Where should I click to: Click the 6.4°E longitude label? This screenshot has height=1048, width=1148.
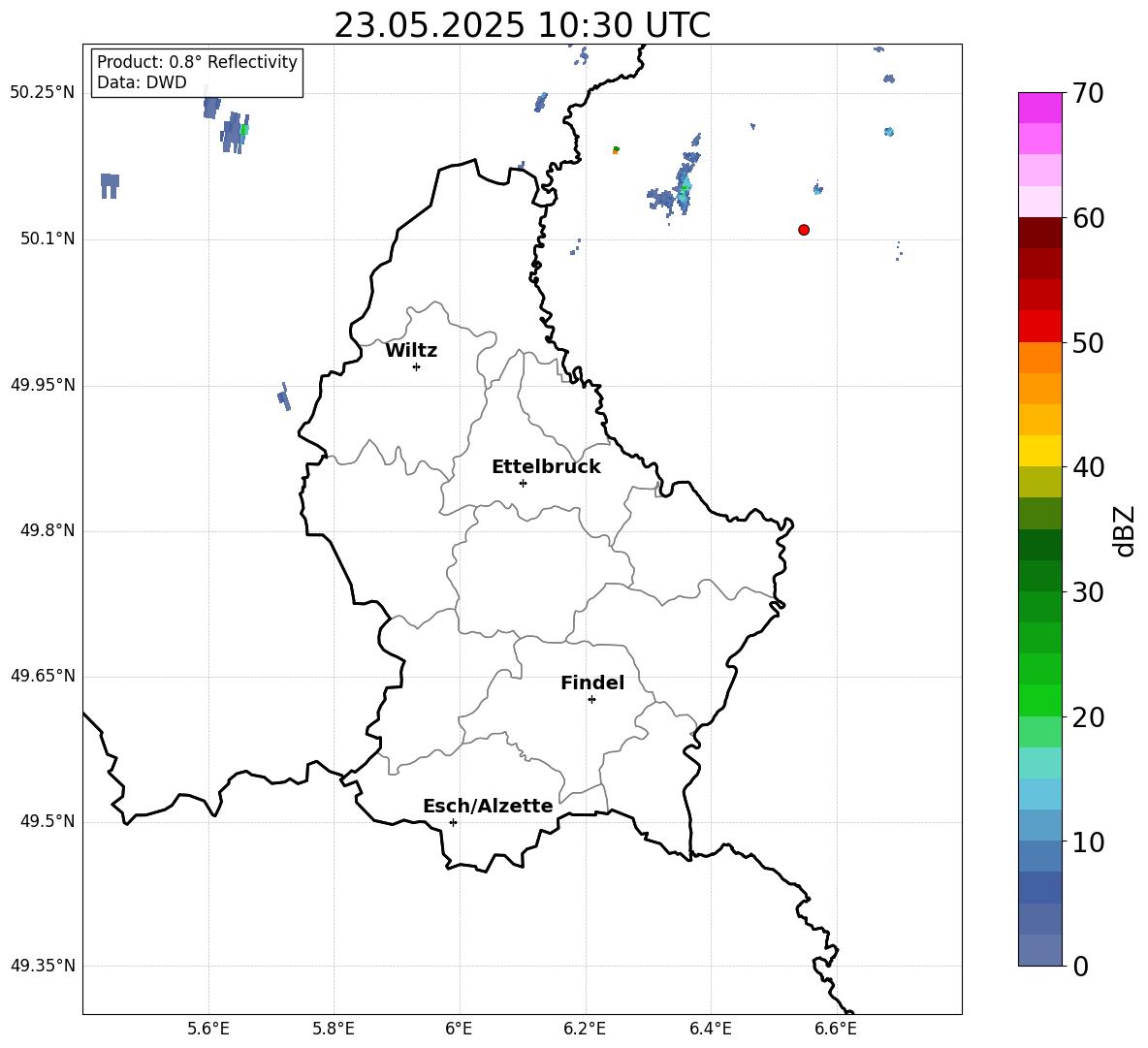pos(711,1030)
